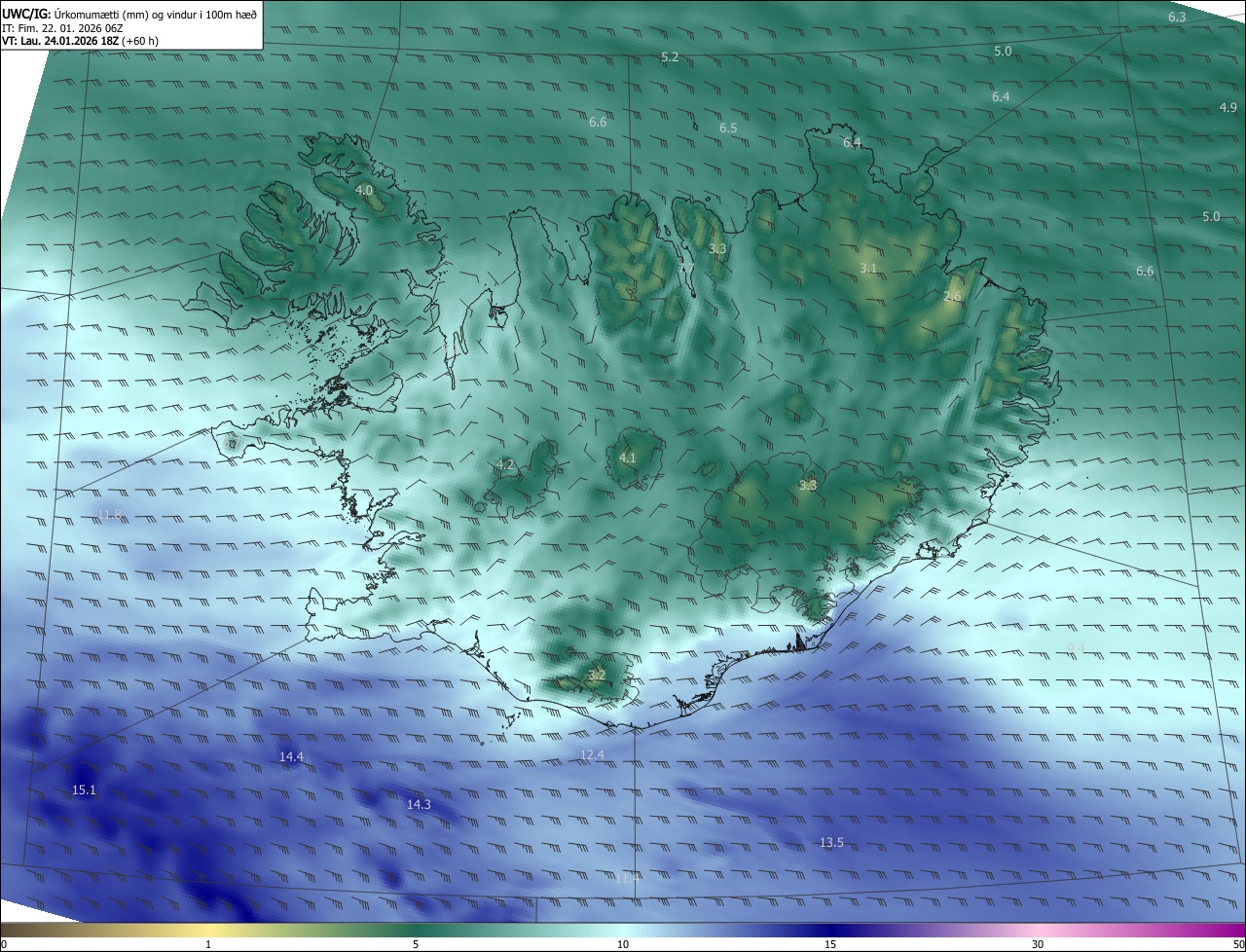Click the 7.7 value in the fjord
This screenshot has width=1246, height=952.
[x=687, y=268]
